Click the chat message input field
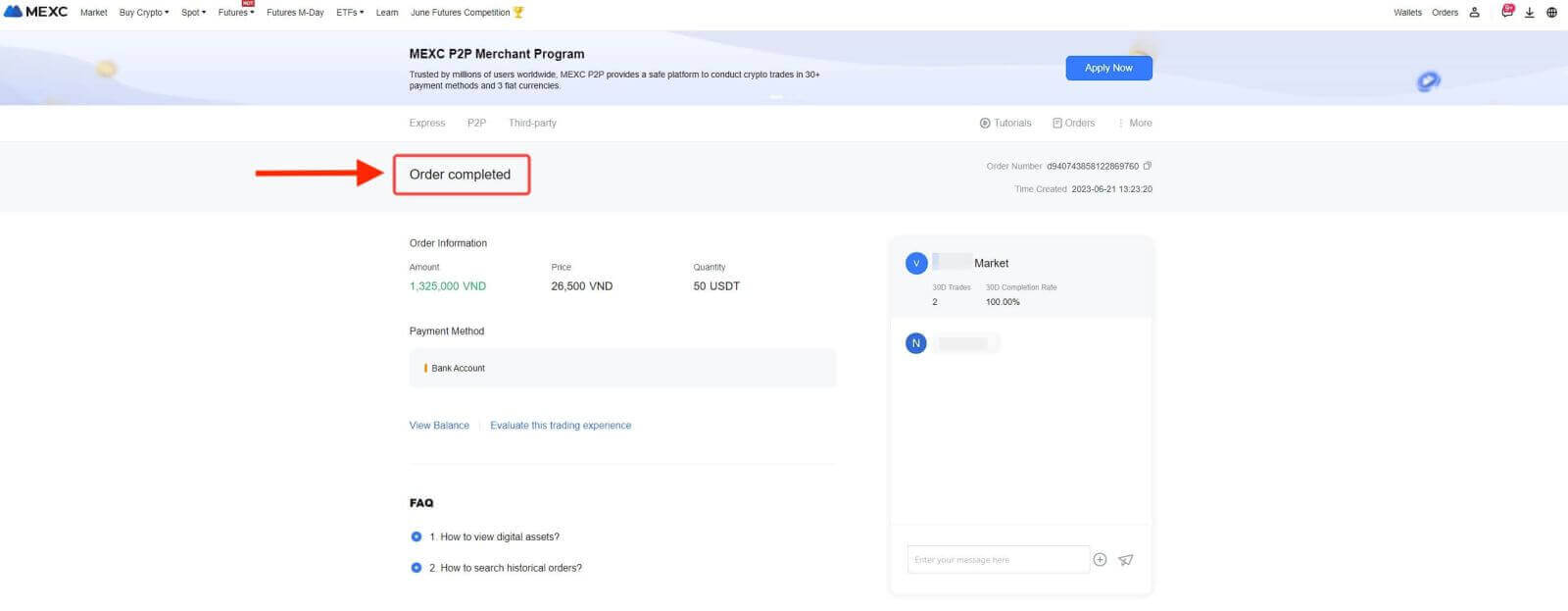The image size is (1568, 611). point(998,559)
